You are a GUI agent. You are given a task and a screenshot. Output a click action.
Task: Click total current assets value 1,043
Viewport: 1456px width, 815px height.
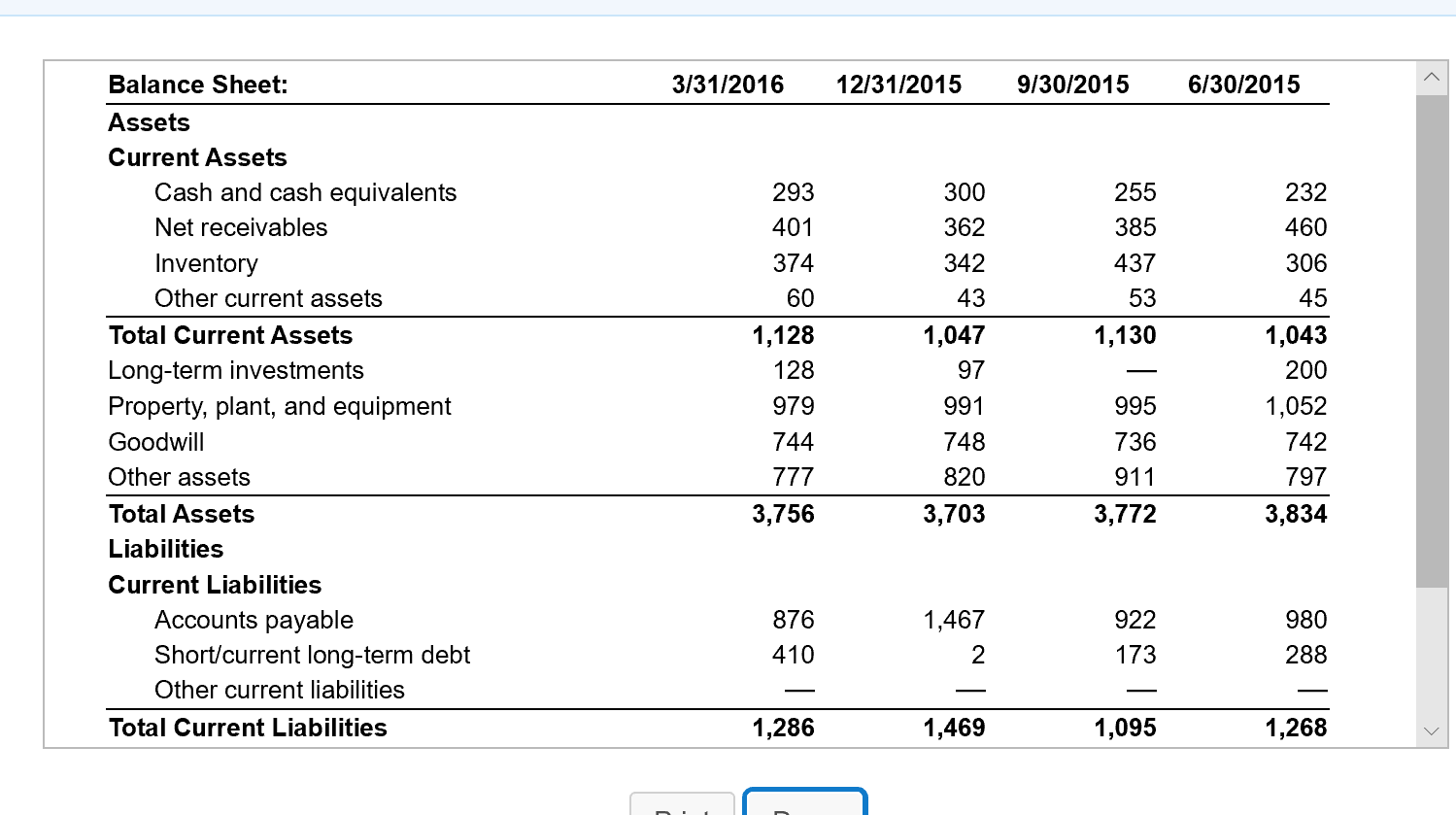1296,335
